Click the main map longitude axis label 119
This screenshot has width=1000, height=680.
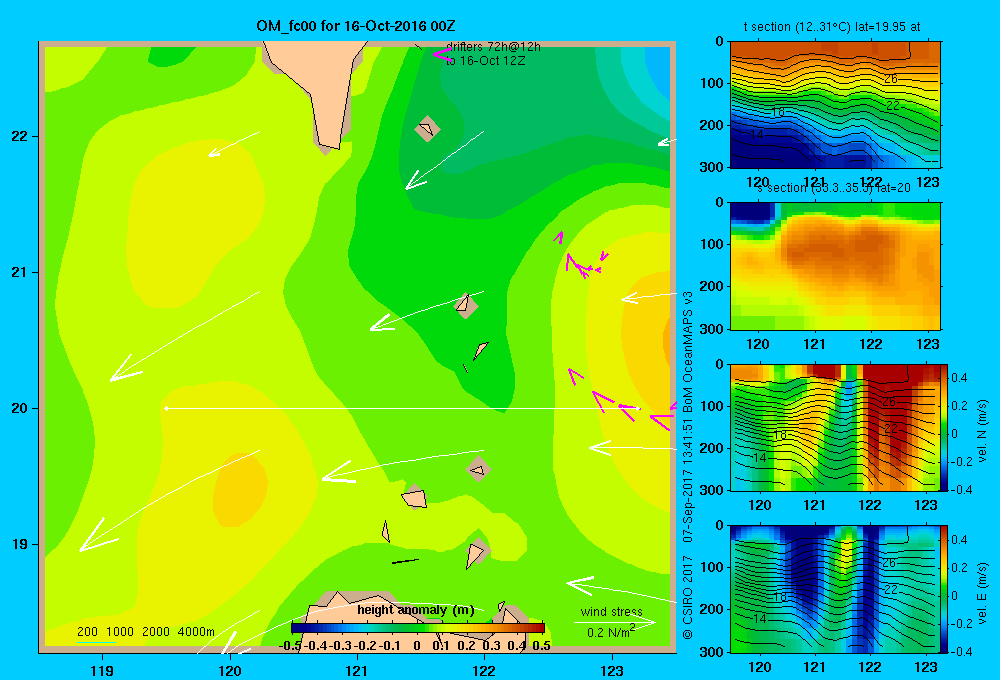pyautogui.click(x=102, y=670)
